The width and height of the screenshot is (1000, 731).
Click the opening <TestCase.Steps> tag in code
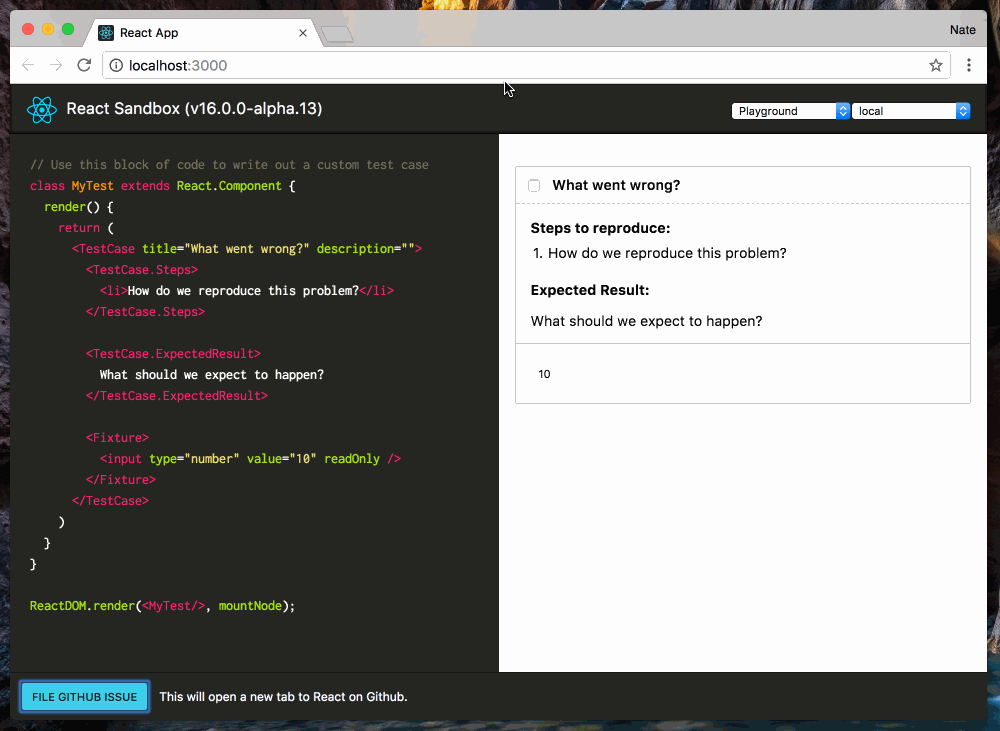click(142, 270)
